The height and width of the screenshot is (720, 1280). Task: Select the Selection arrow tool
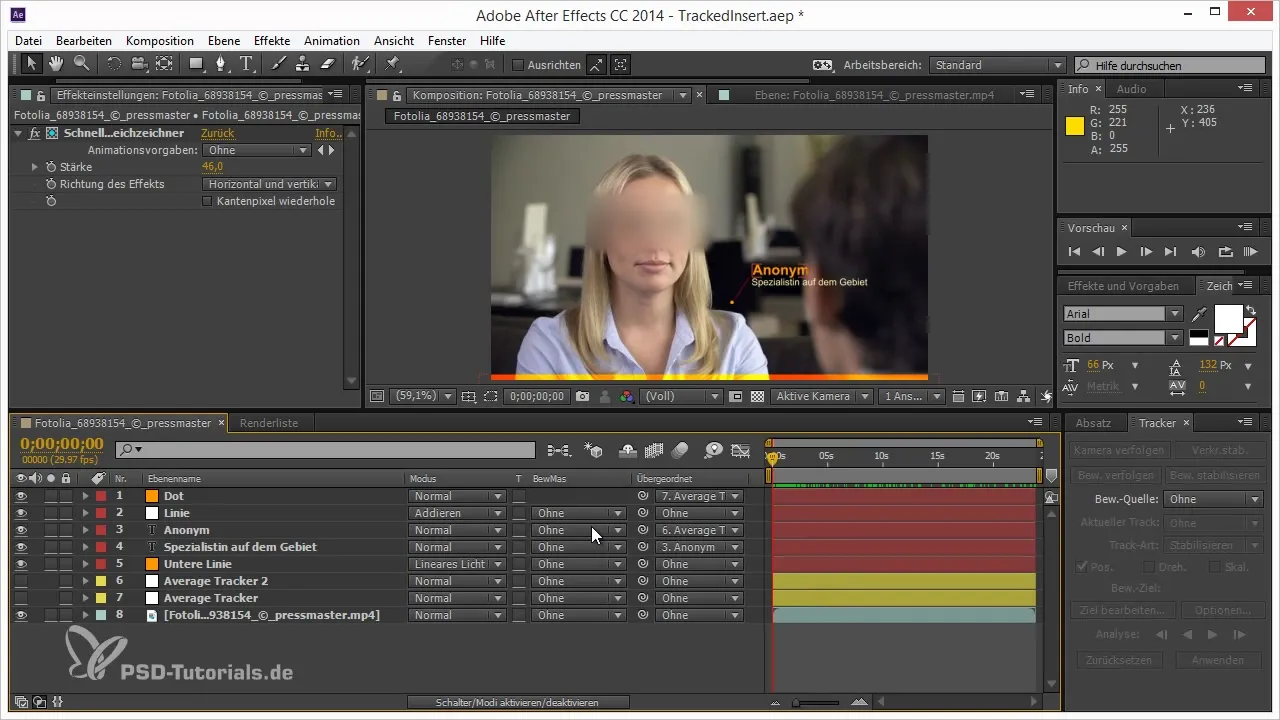click(31, 64)
